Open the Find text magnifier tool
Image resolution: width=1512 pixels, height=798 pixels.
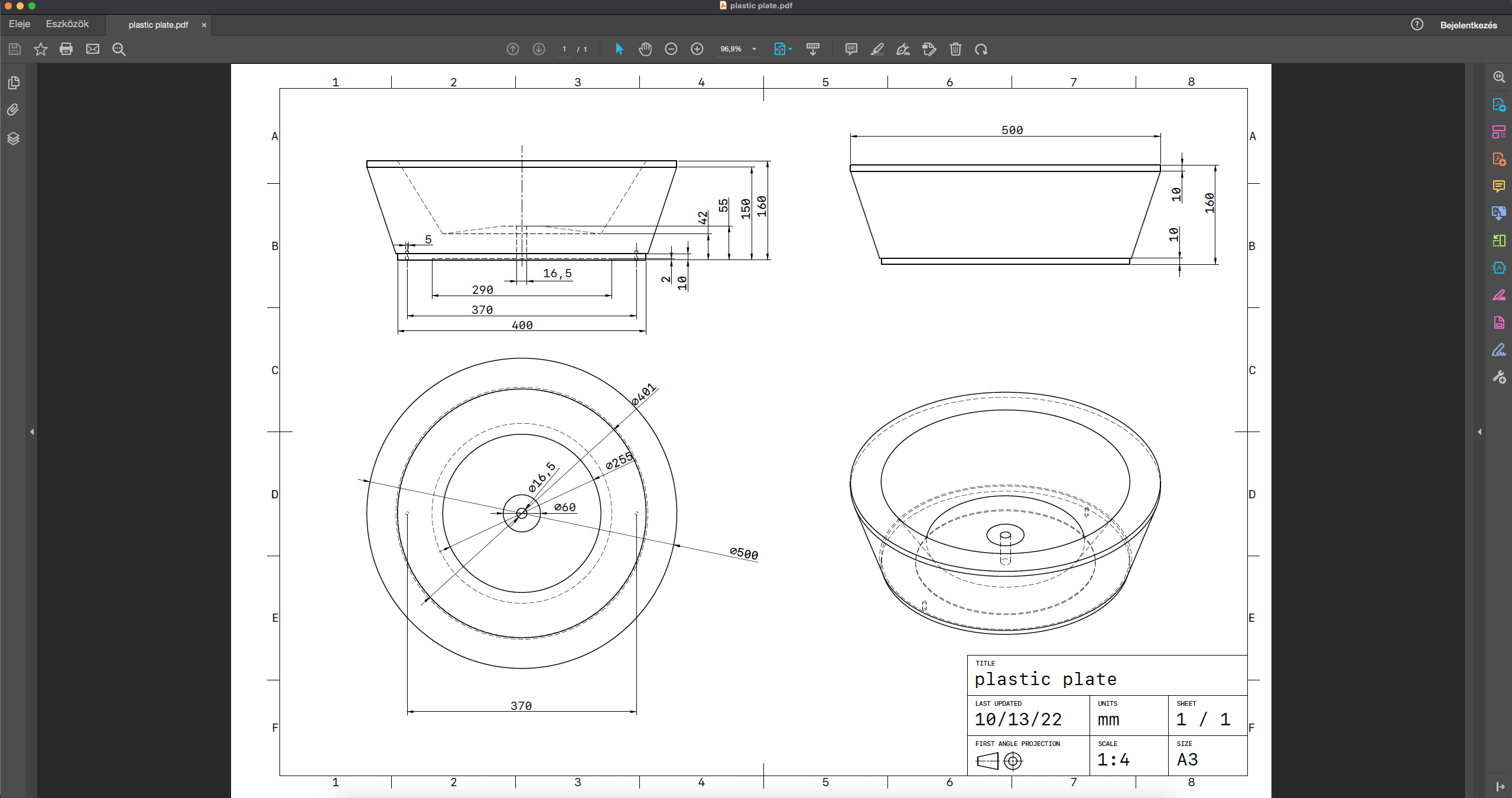tap(119, 49)
